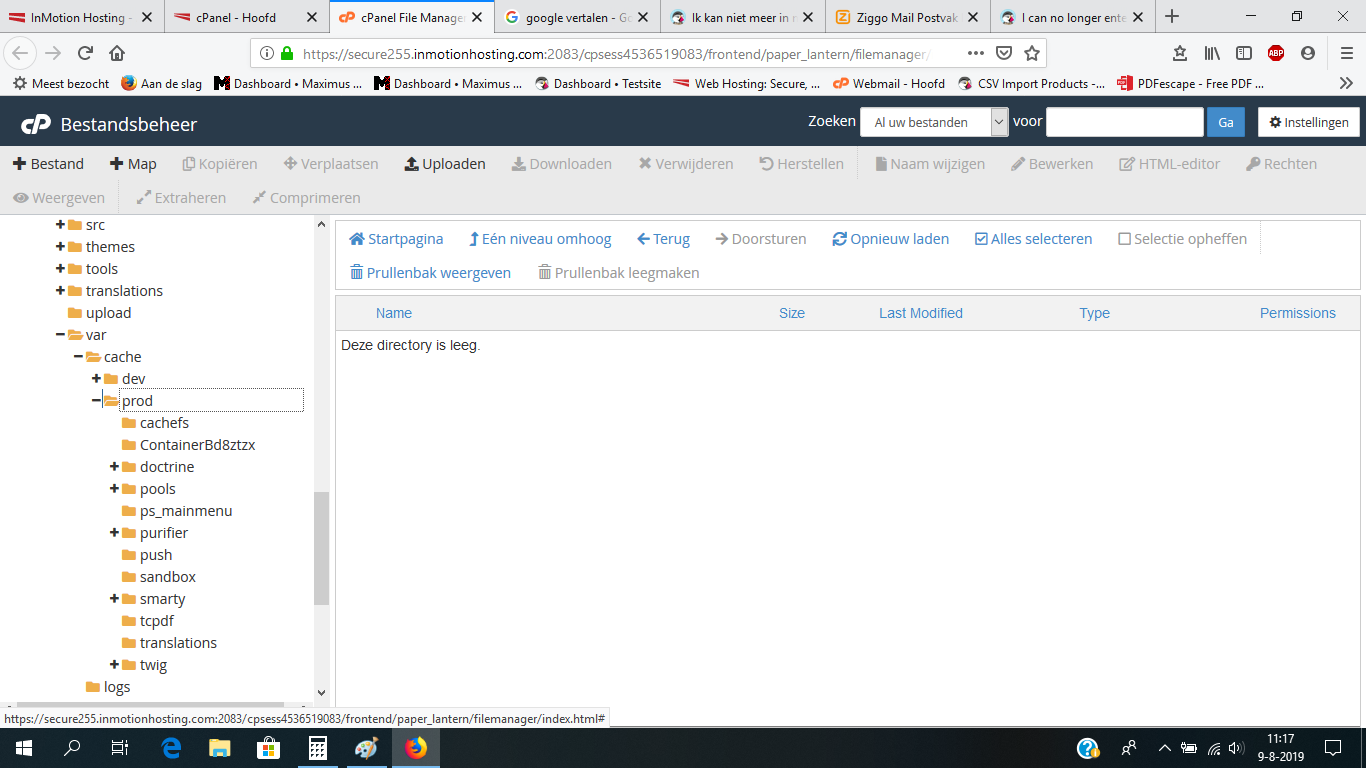The height and width of the screenshot is (768, 1366).
Task: Select the sandbox folder
Action: click(168, 577)
